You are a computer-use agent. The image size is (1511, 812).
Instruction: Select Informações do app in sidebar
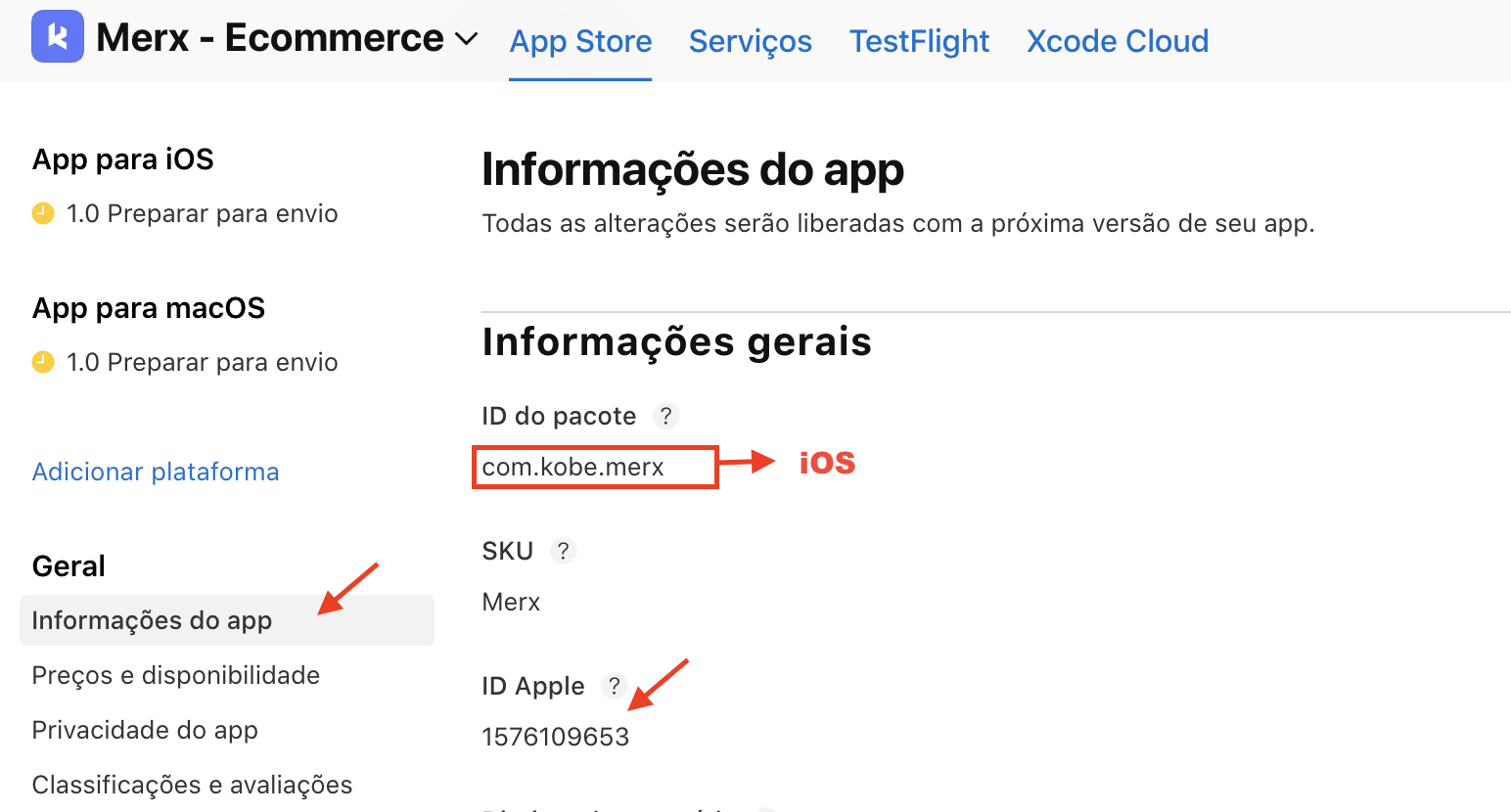(x=152, y=620)
